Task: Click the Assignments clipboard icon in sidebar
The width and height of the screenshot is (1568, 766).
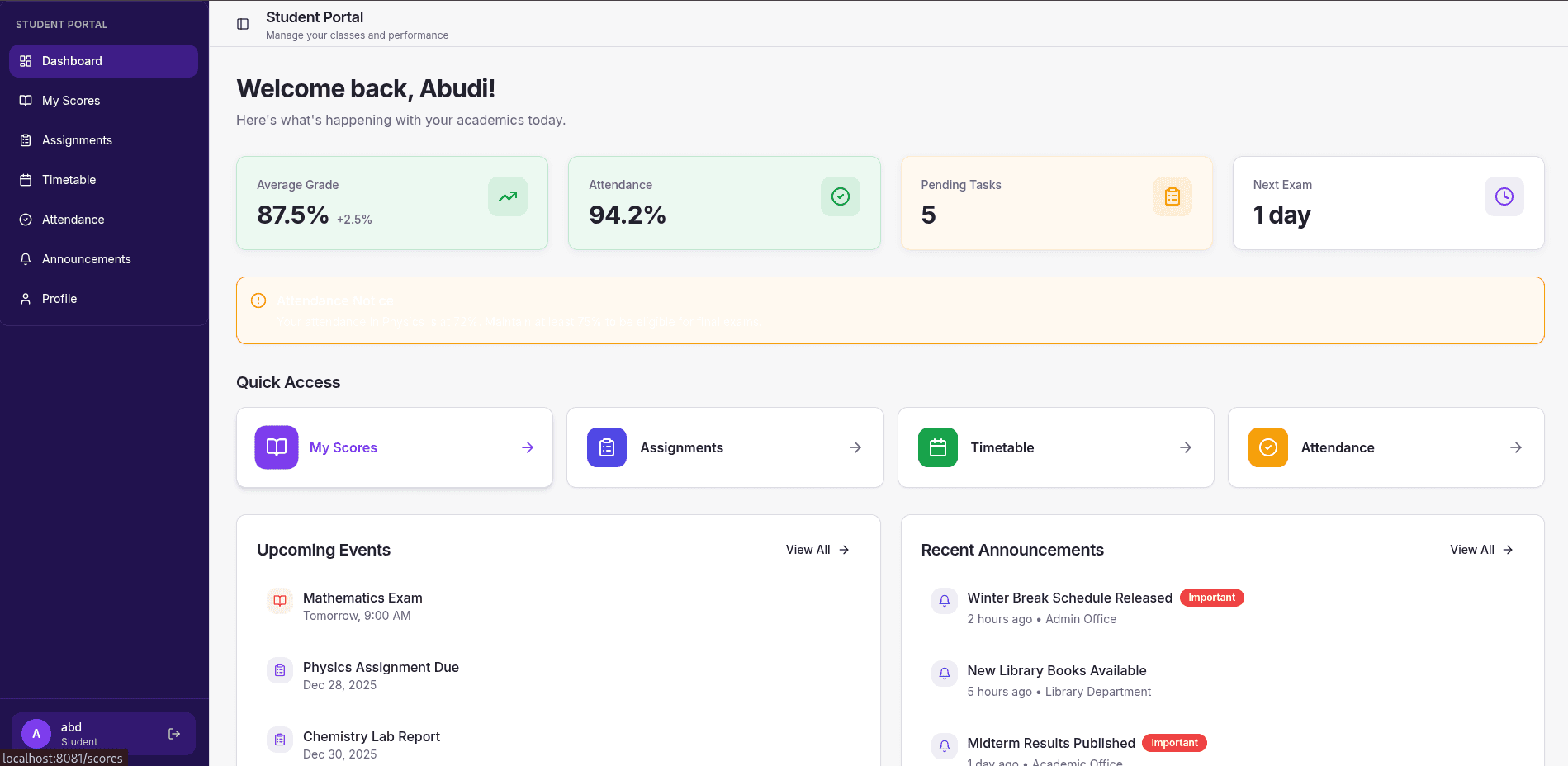Action: (26, 140)
